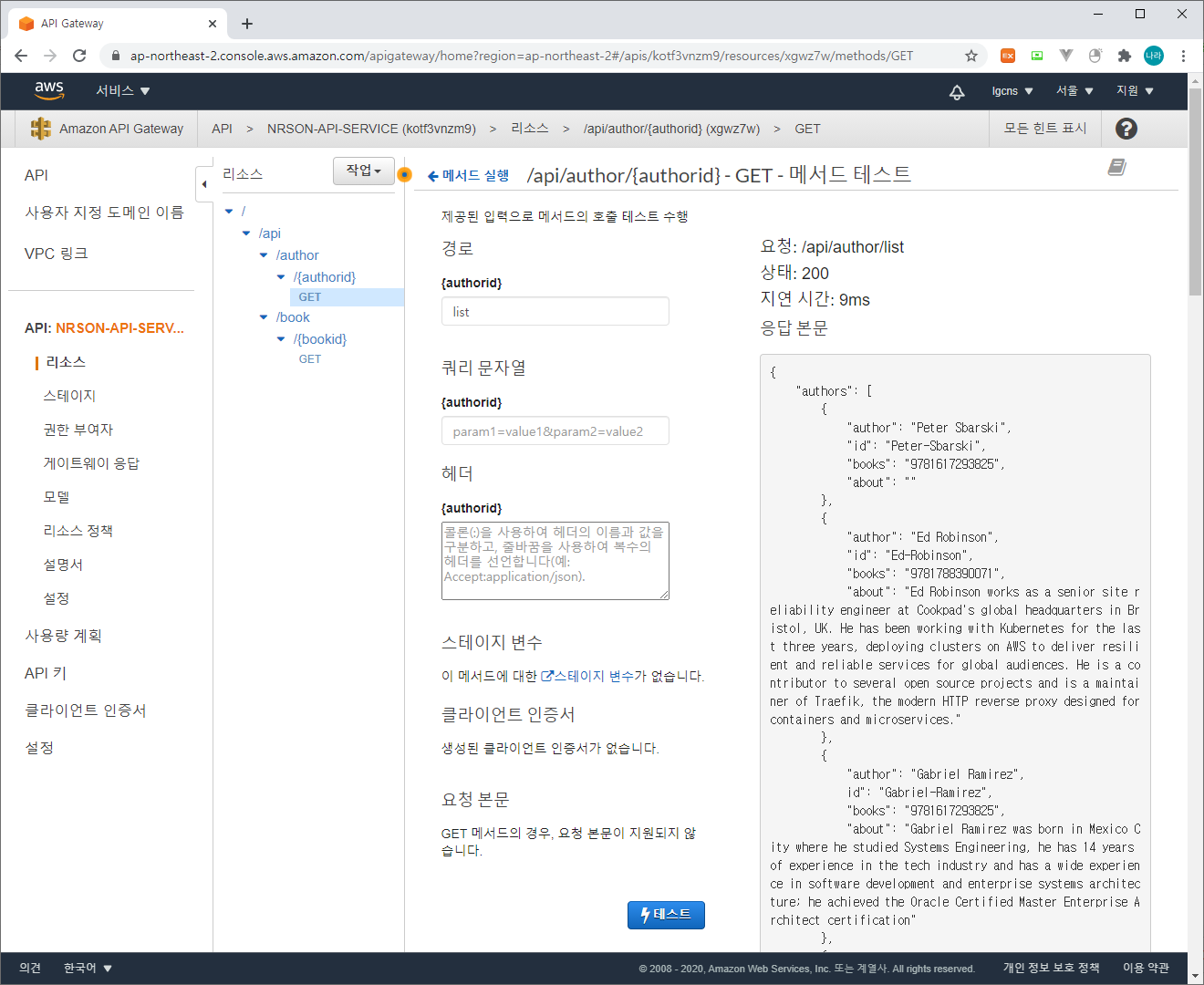View site info via the lock icon
This screenshot has width=1204, height=985.
(116, 56)
